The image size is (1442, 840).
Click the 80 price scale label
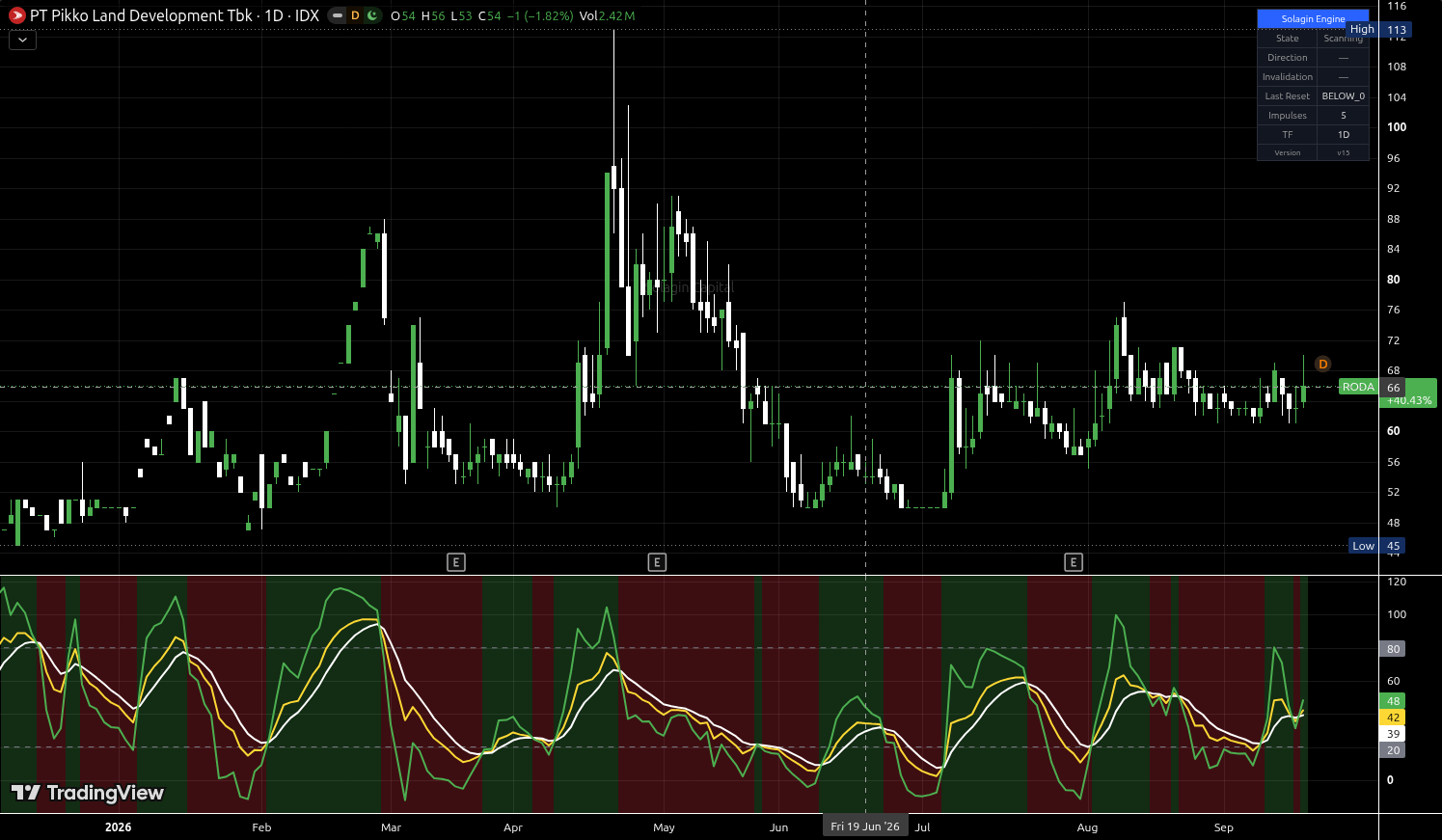[x=1393, y=280]
